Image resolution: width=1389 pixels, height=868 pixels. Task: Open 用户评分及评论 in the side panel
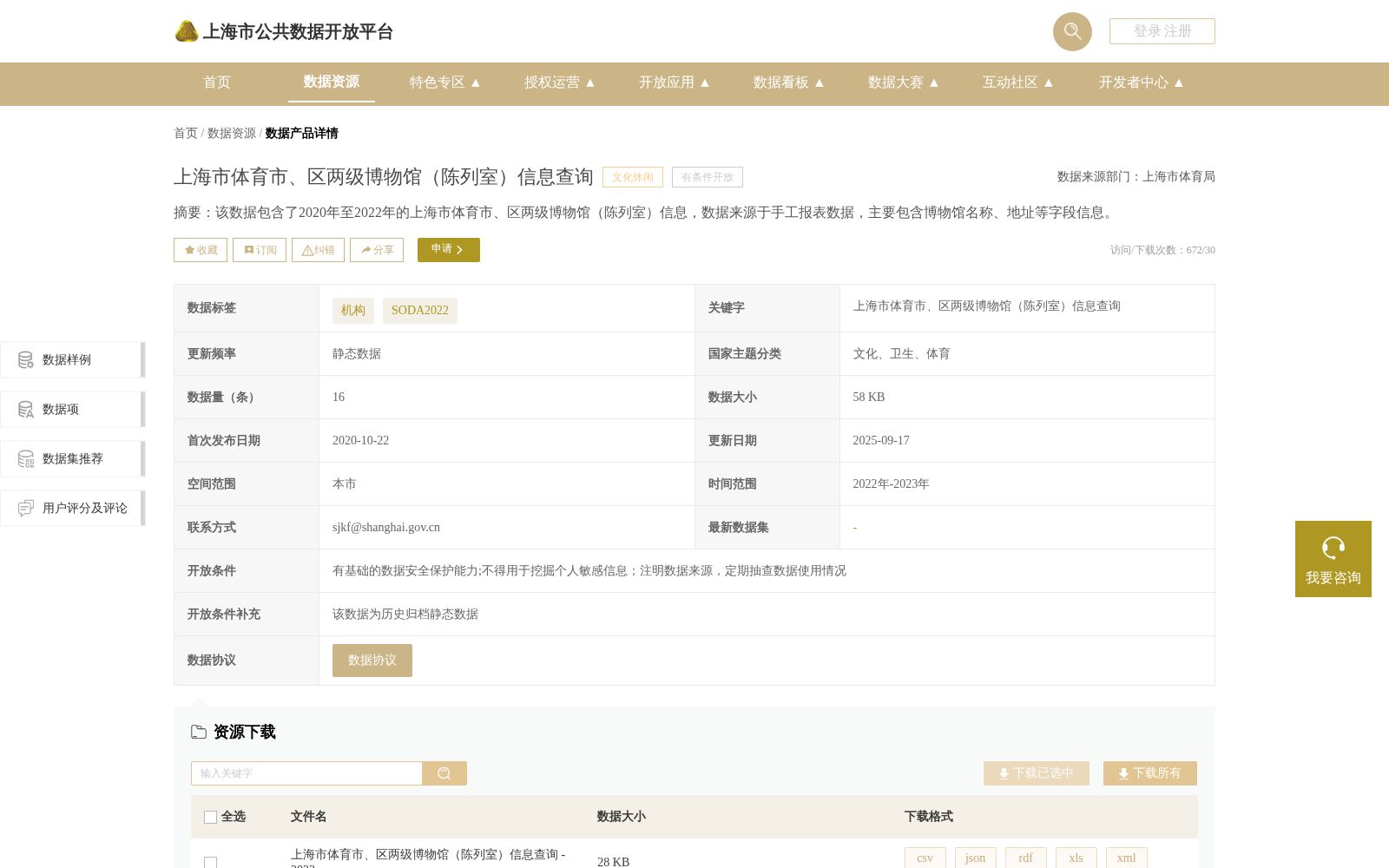click(x=72, y=508)
